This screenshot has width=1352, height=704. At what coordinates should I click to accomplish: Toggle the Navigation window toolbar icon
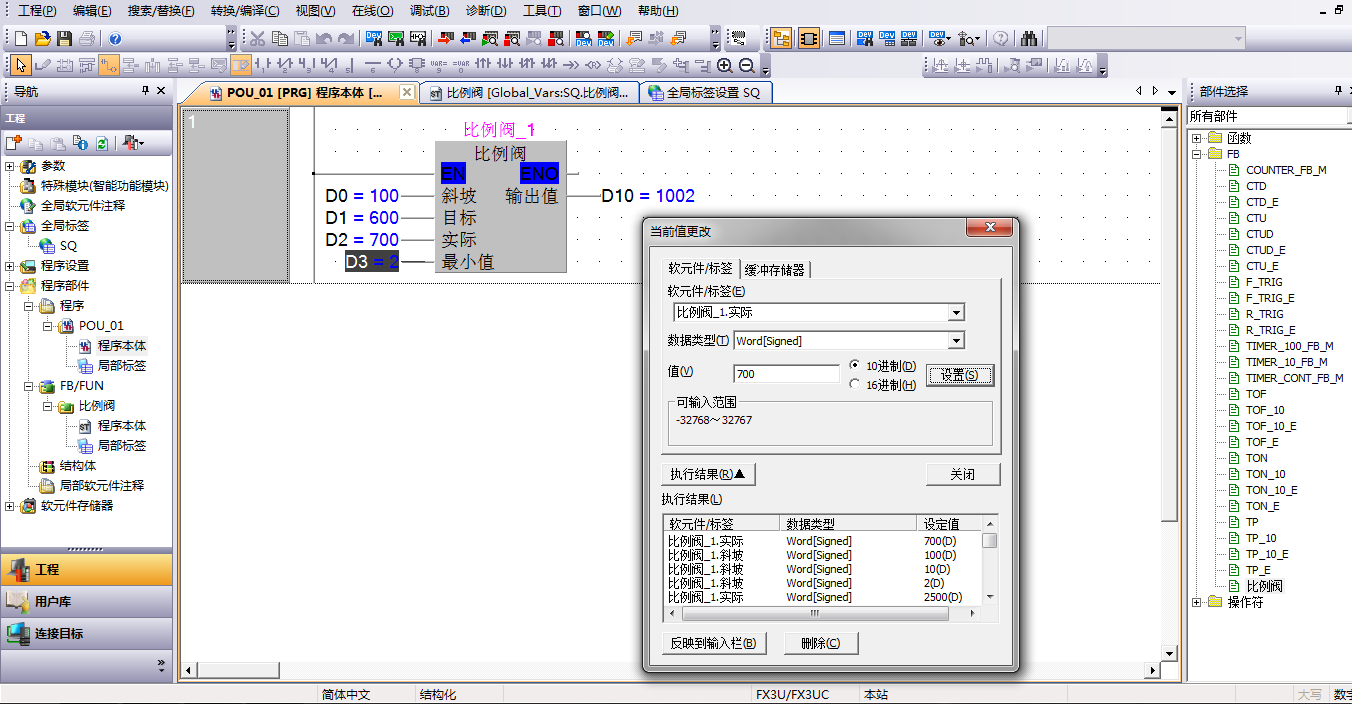click(781, 39)
